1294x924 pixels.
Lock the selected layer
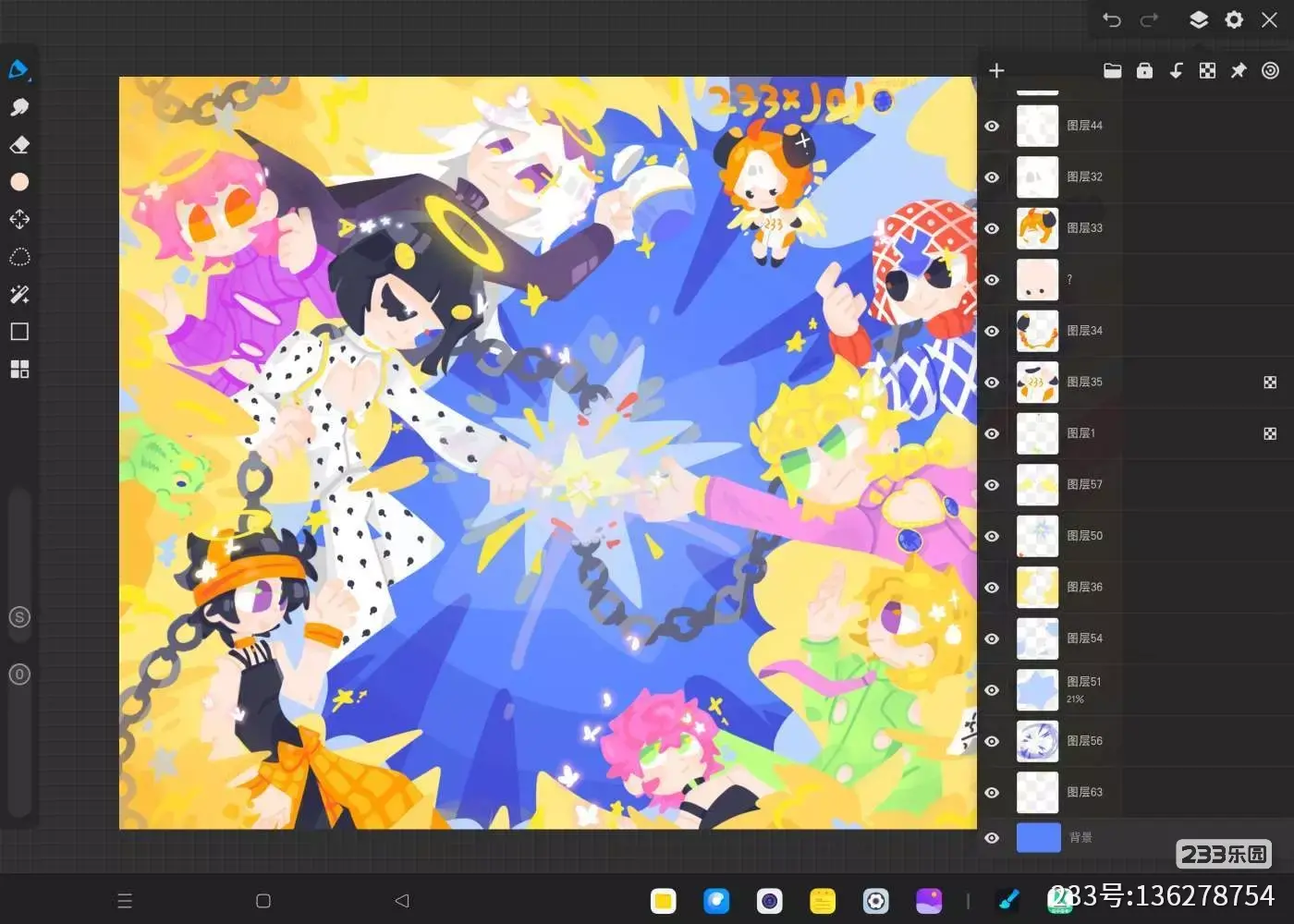click(1144, 71)
